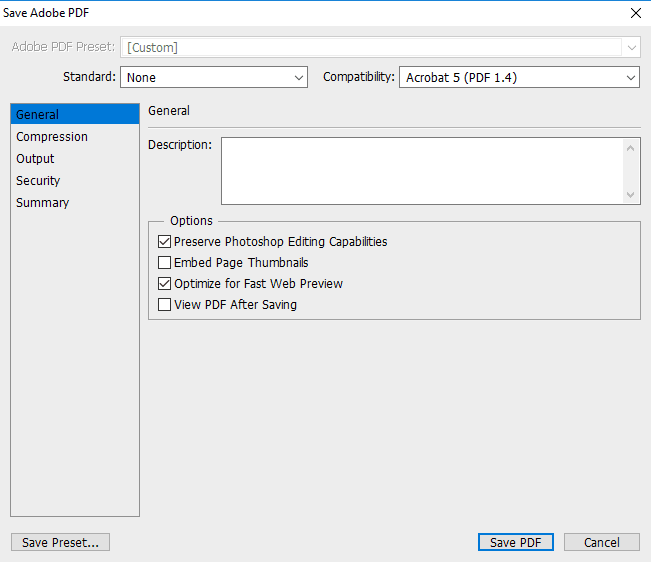
Task: Select the General section
Action: point(75,114)
